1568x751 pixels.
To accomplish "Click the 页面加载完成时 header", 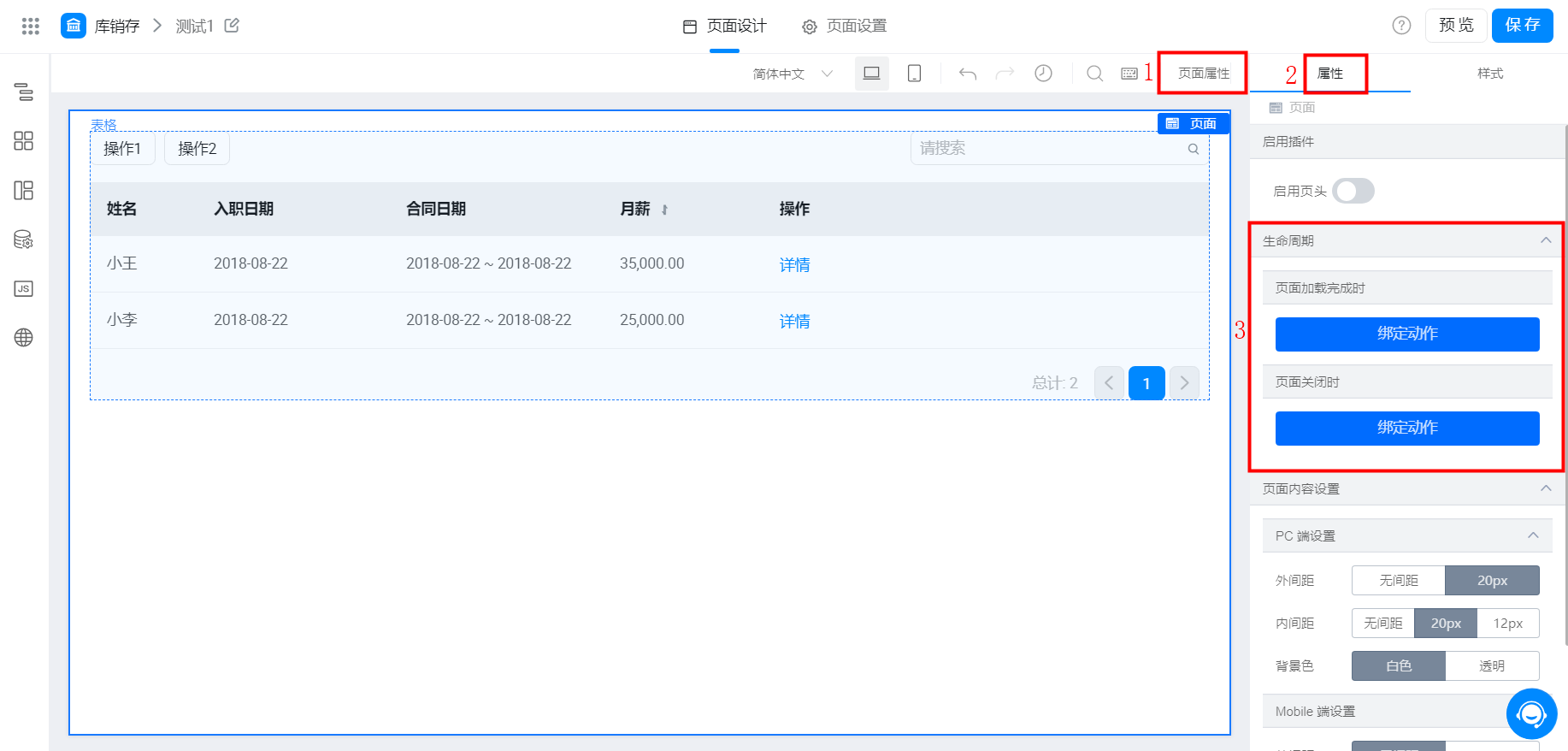I will tap(1407, 287).
